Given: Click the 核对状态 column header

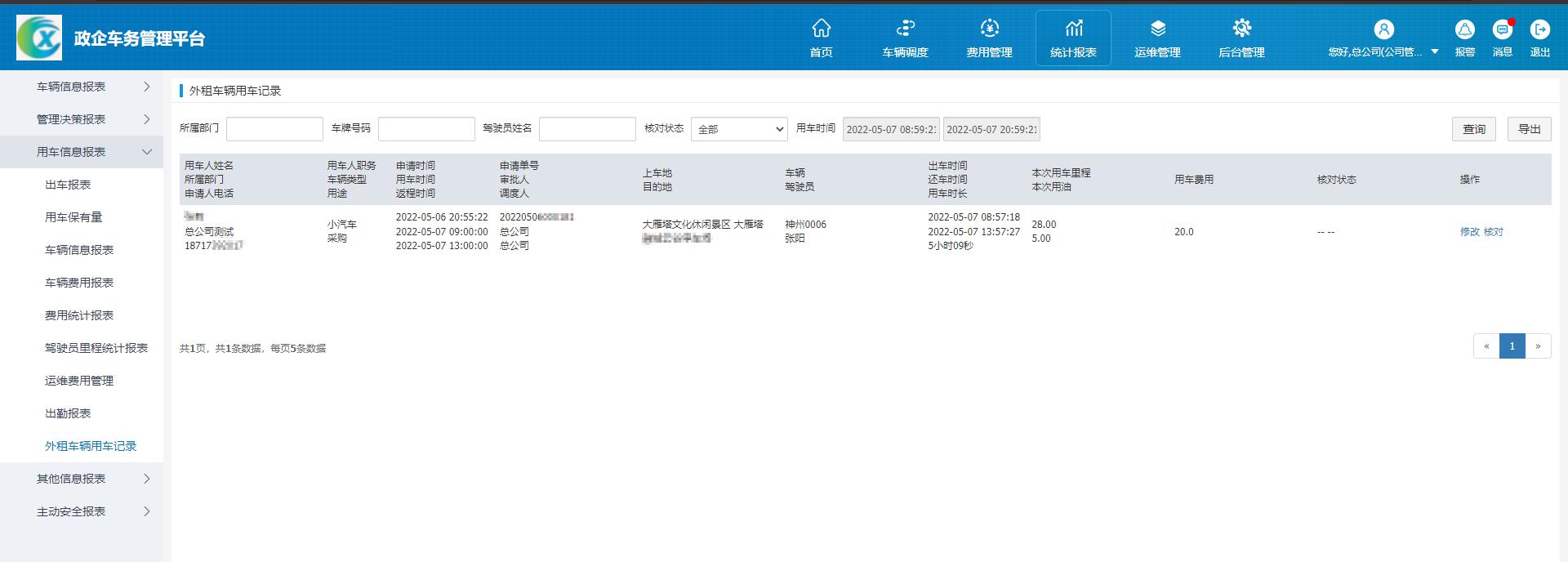Looking at the screenshot, I should (x=1337, y=180).
